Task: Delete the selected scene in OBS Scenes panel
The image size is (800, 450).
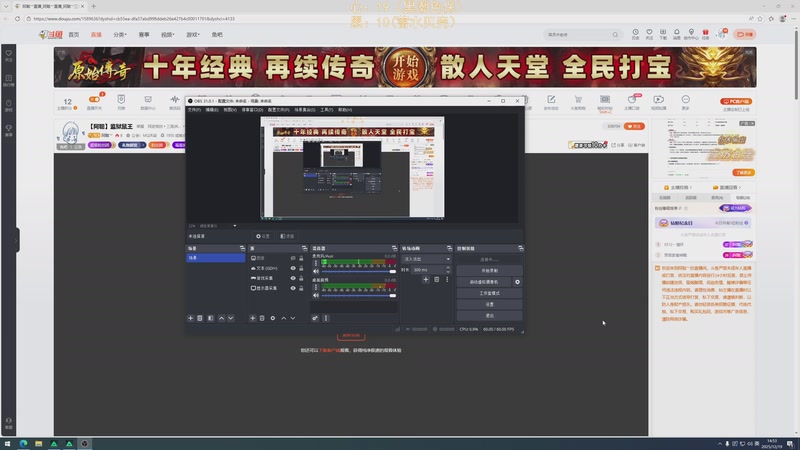Action: [x=200, y=318]
